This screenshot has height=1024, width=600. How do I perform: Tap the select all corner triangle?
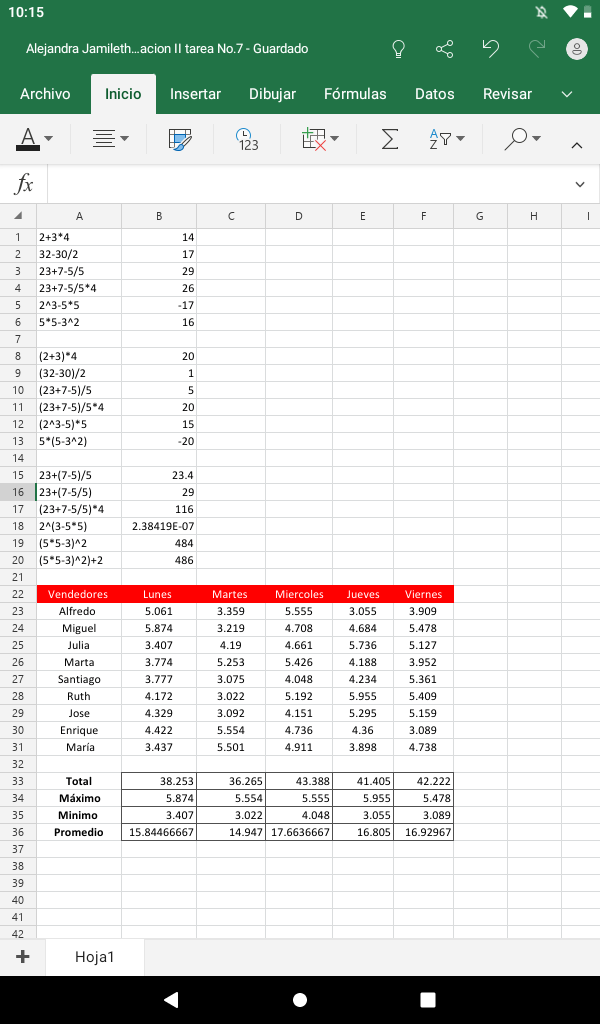point(18,216)
